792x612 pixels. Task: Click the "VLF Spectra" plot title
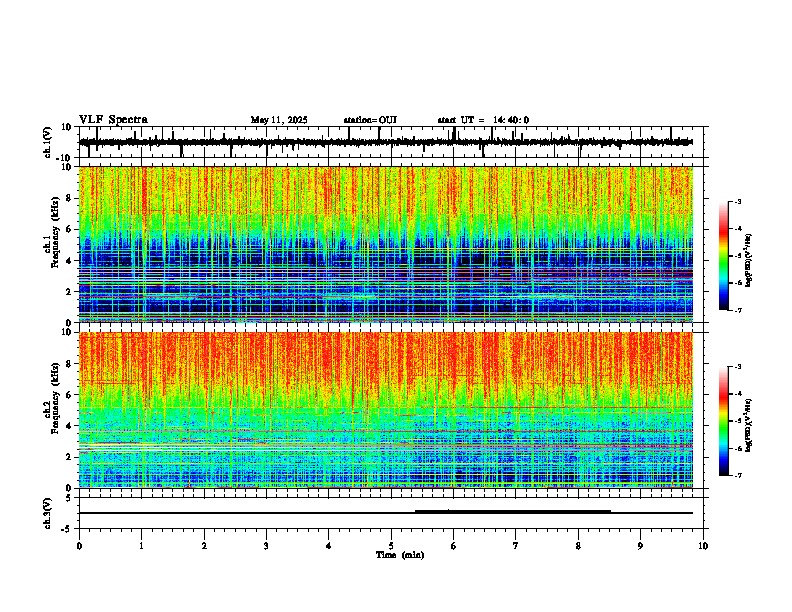click(113, 120)
